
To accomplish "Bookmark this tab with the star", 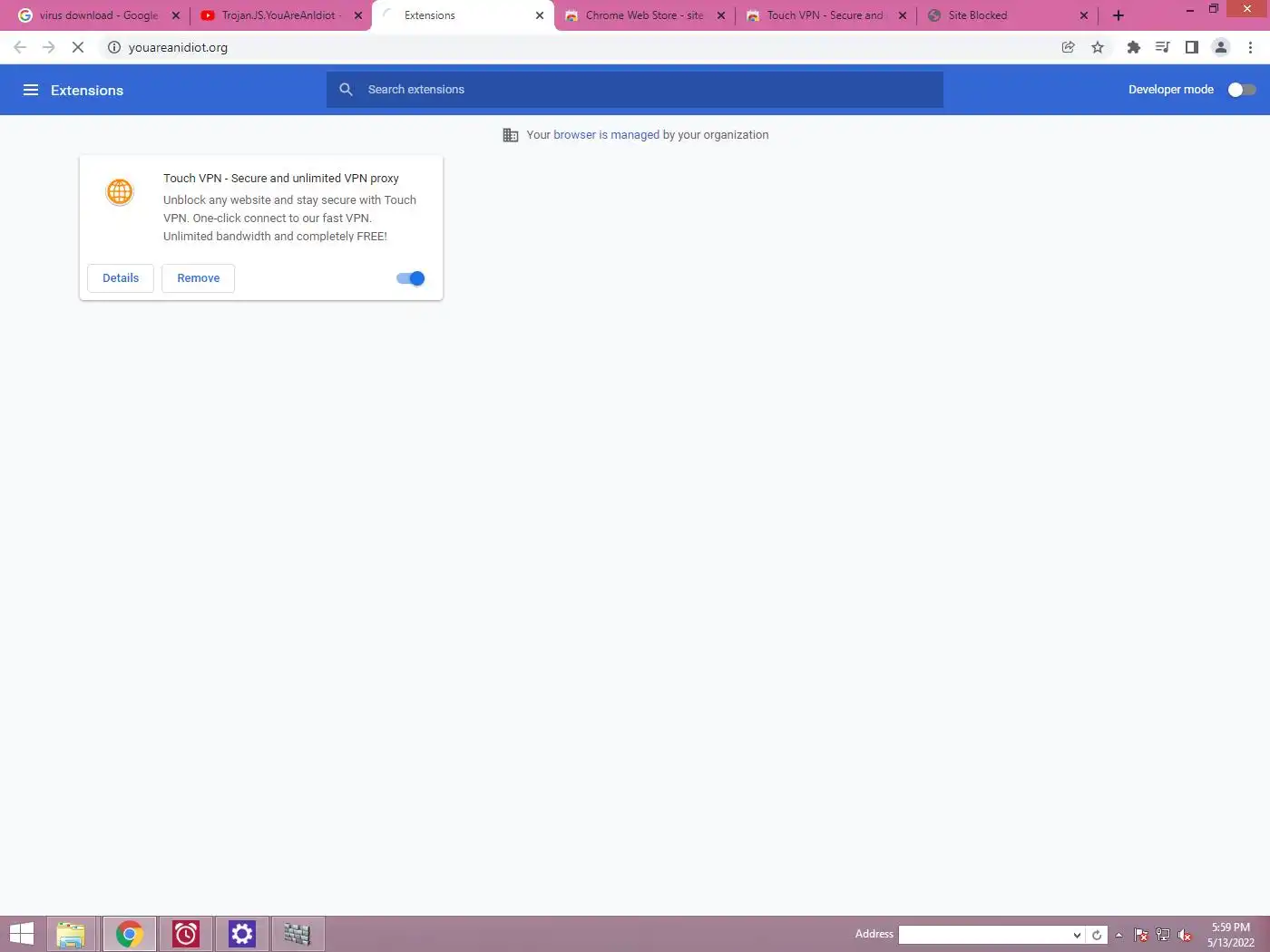I will 1098,47.
